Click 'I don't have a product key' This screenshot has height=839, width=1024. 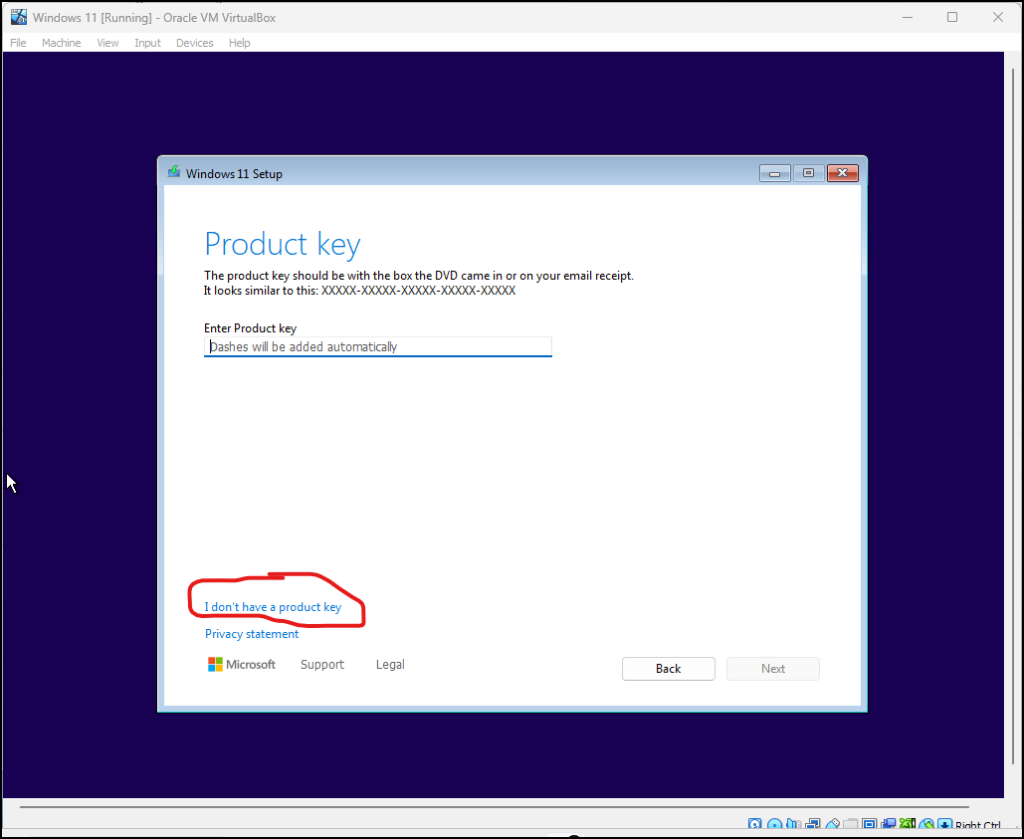pos(273,607)
